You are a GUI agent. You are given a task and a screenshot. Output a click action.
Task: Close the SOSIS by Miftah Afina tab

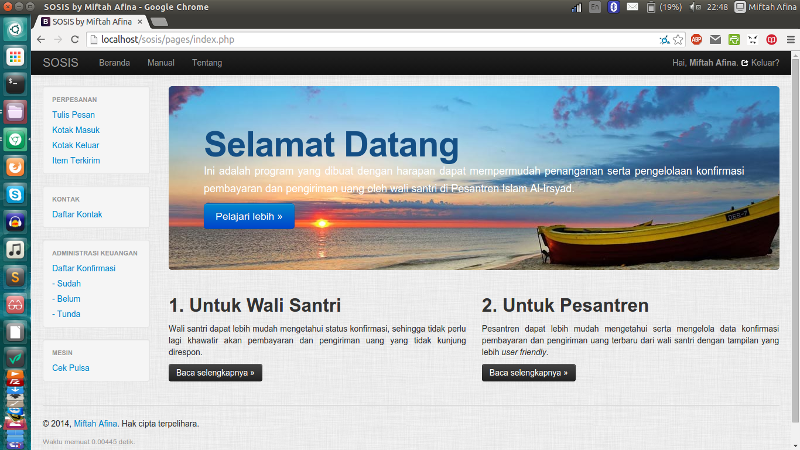coord(140,22)
